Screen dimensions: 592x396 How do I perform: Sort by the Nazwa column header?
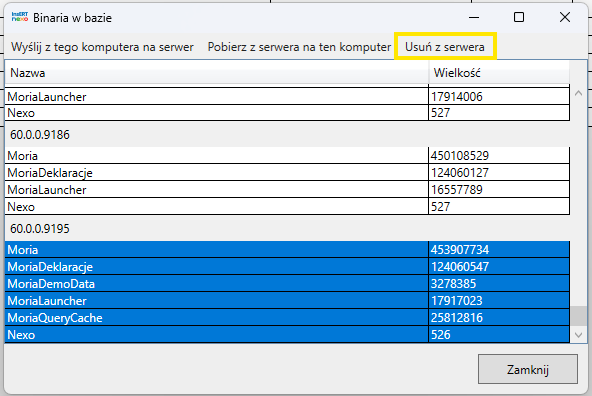point(217,72)
